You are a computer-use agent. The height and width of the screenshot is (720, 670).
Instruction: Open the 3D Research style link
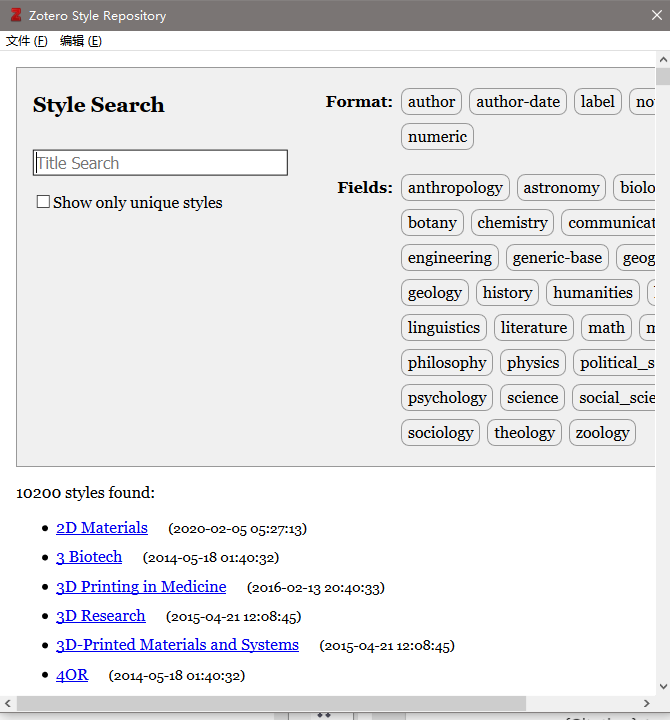point(101,615)
